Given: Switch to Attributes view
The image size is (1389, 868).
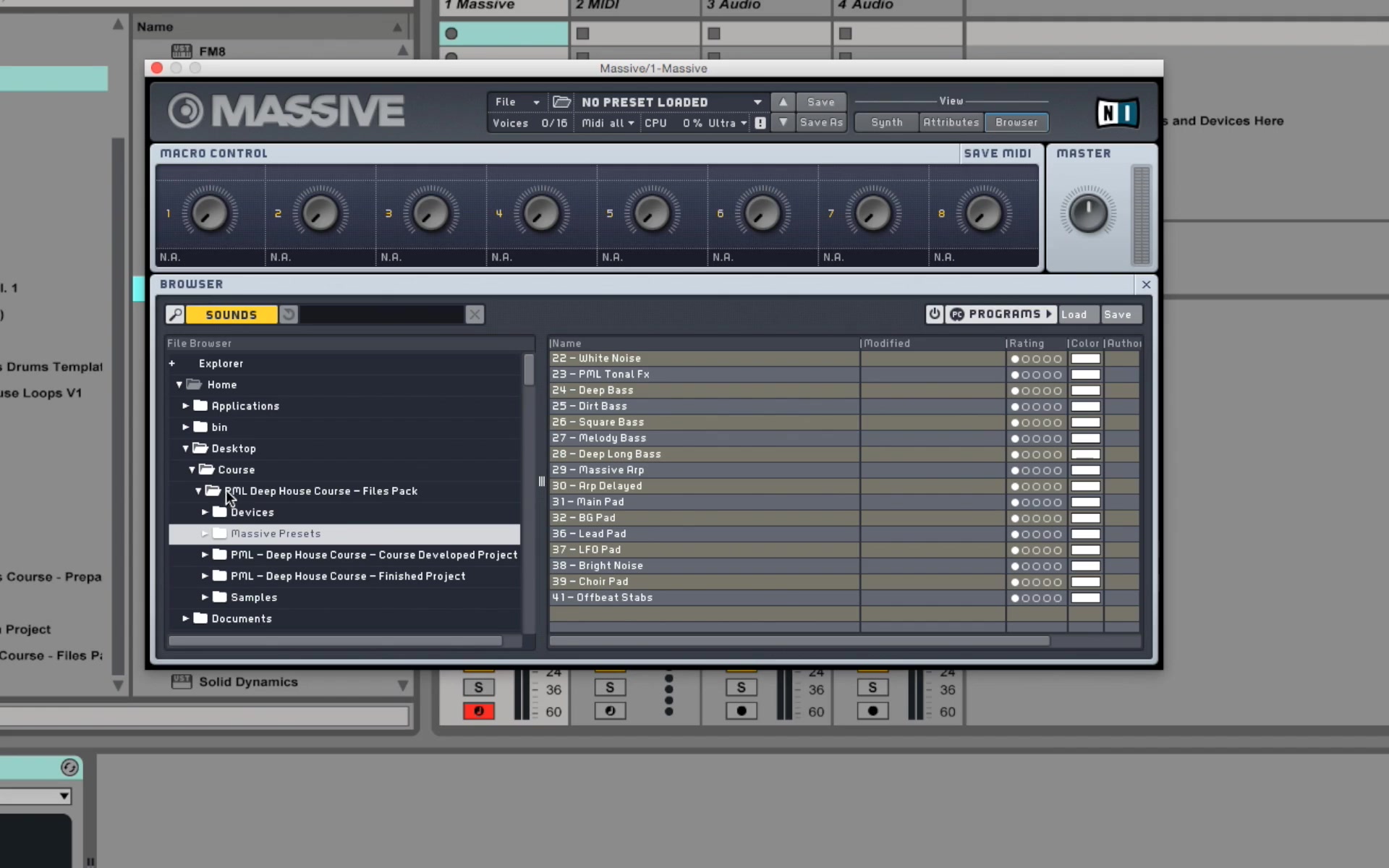Looking at the screenshot, I should (x=951, y=122).
